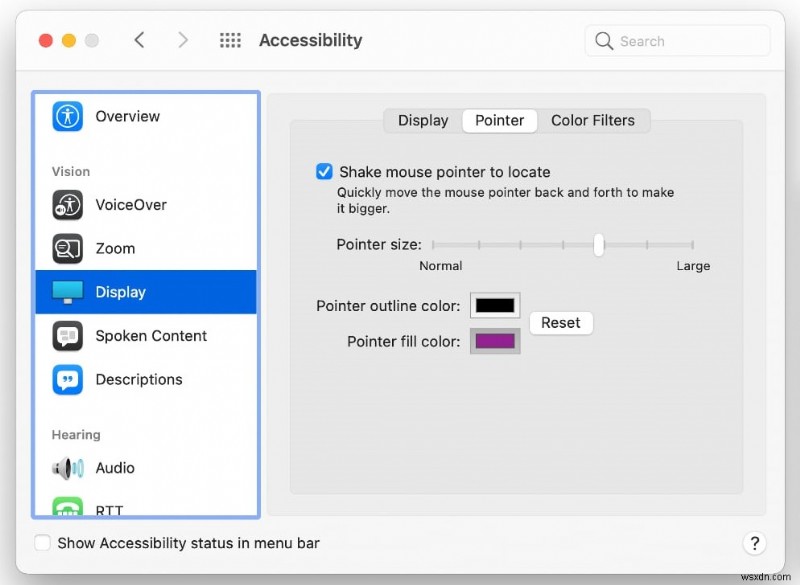Click the Display monitor icon

click(x=68, y=292)
